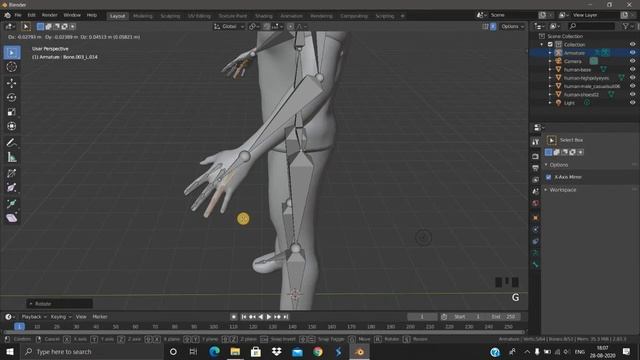
Task: Open the Object Constraints properties tab
Action: pyautogui.click(x=536, y=241)
